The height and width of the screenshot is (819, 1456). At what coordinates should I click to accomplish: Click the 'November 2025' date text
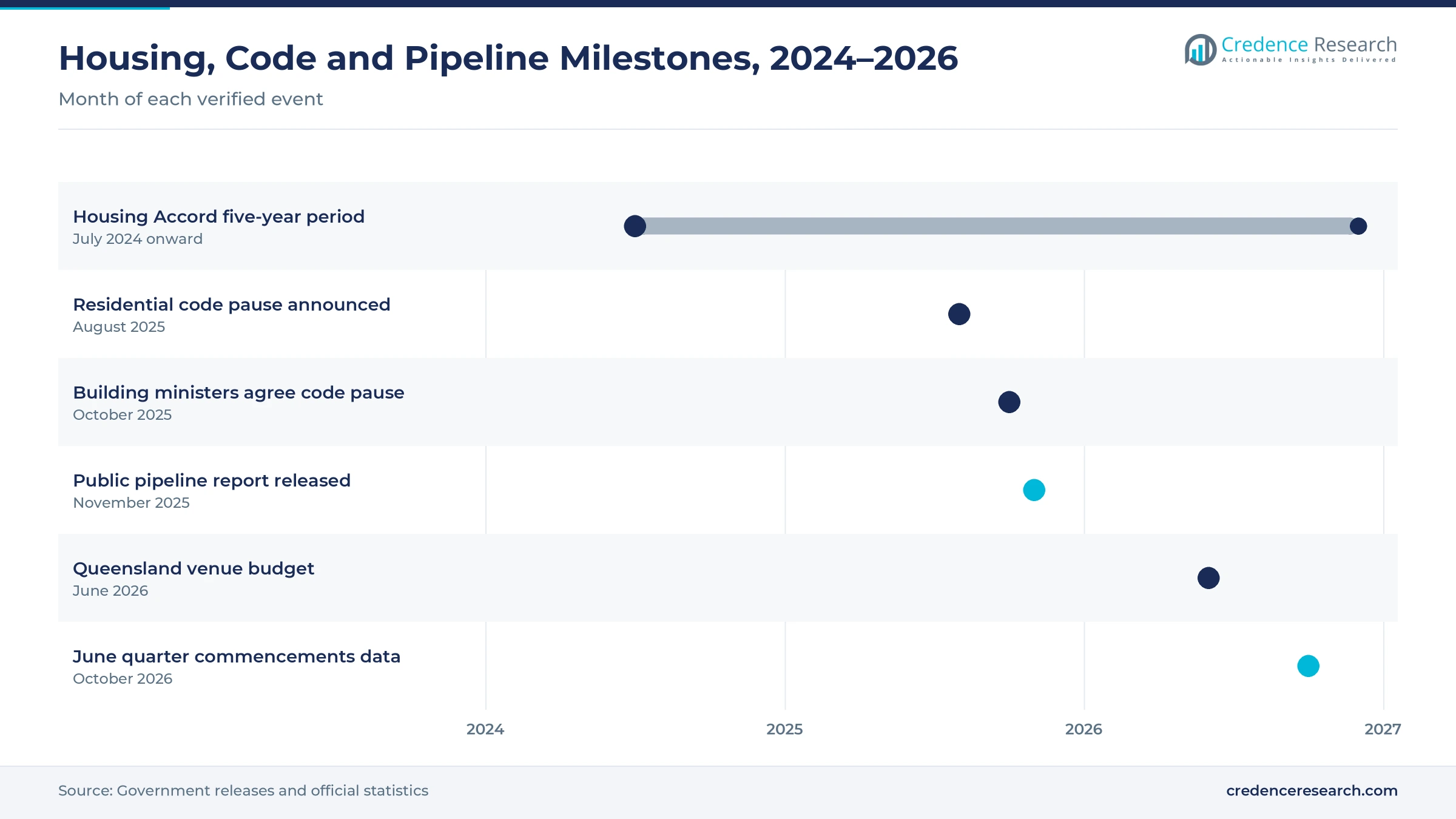click(x=131, y=503)
